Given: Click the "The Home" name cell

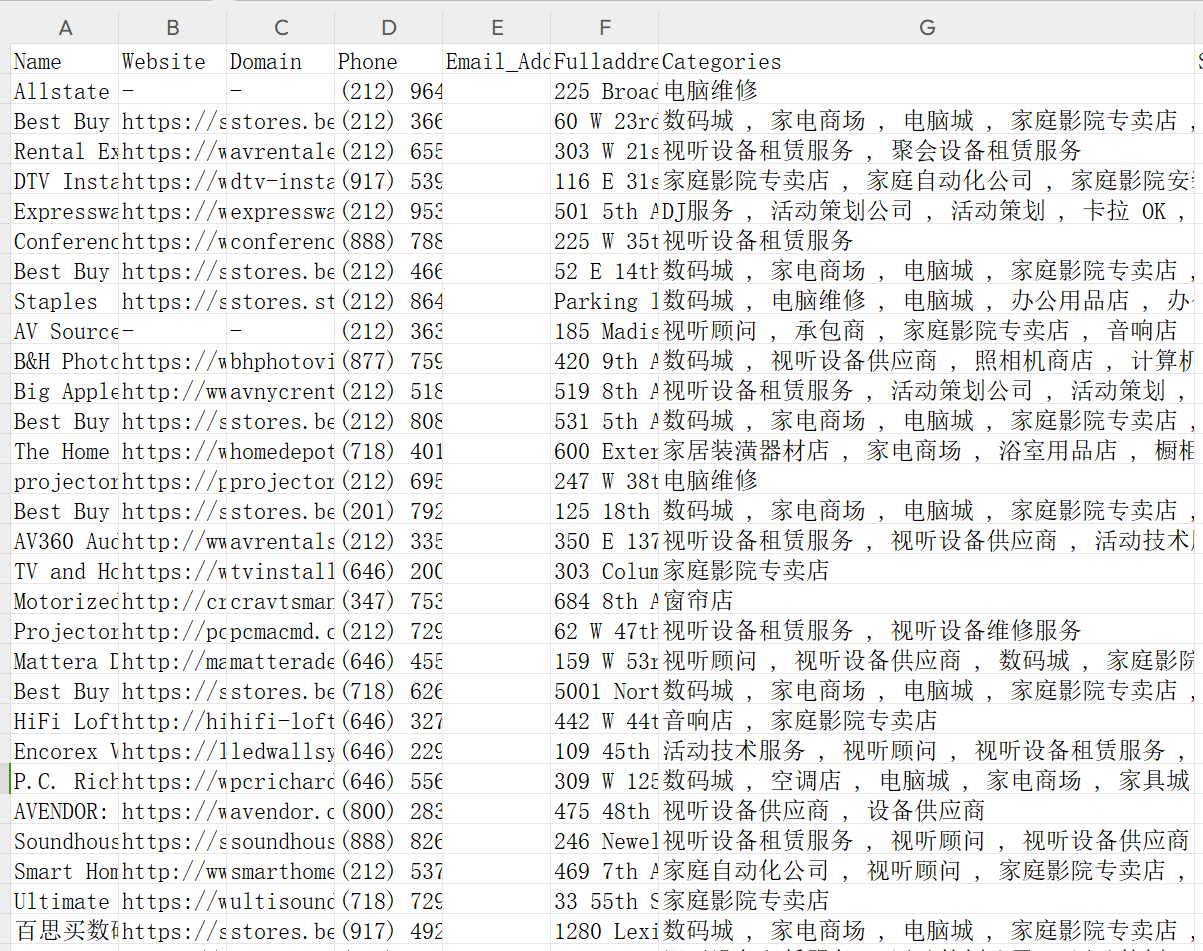Looking at the screenshot, I should pos(65,451).
